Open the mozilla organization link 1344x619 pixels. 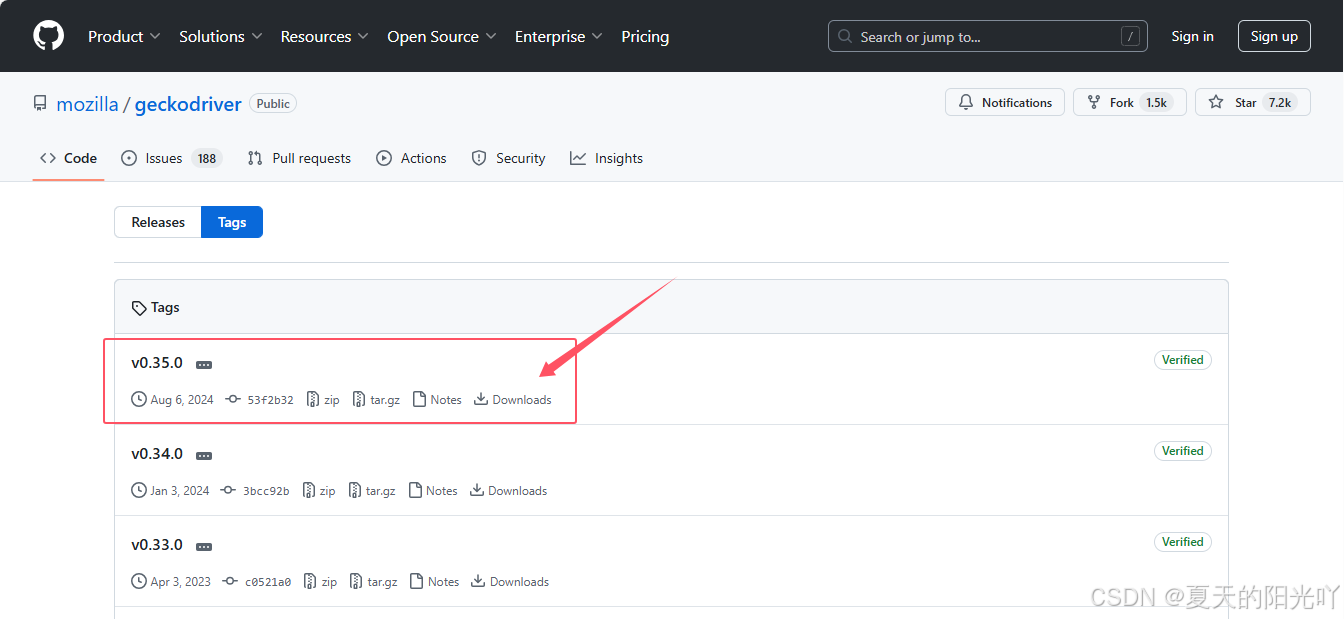(87, 104)
